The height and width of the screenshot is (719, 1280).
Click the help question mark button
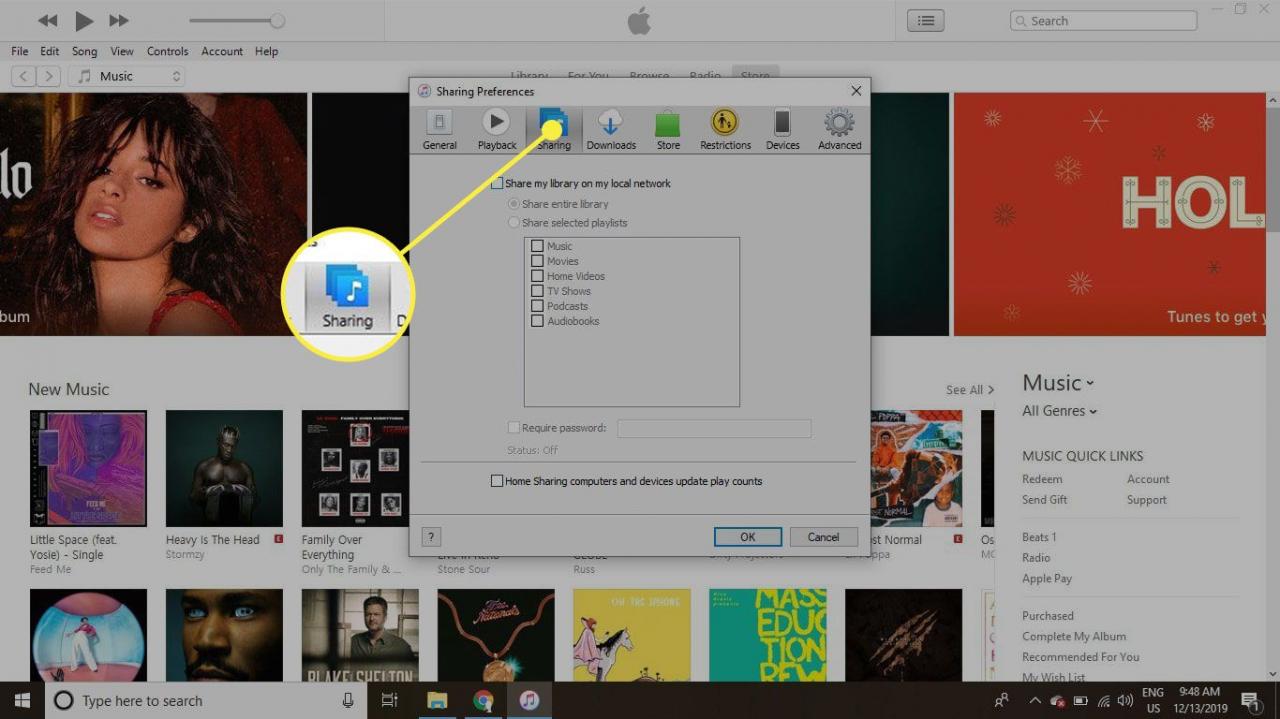pyautogui.click(x=432, y=537)
